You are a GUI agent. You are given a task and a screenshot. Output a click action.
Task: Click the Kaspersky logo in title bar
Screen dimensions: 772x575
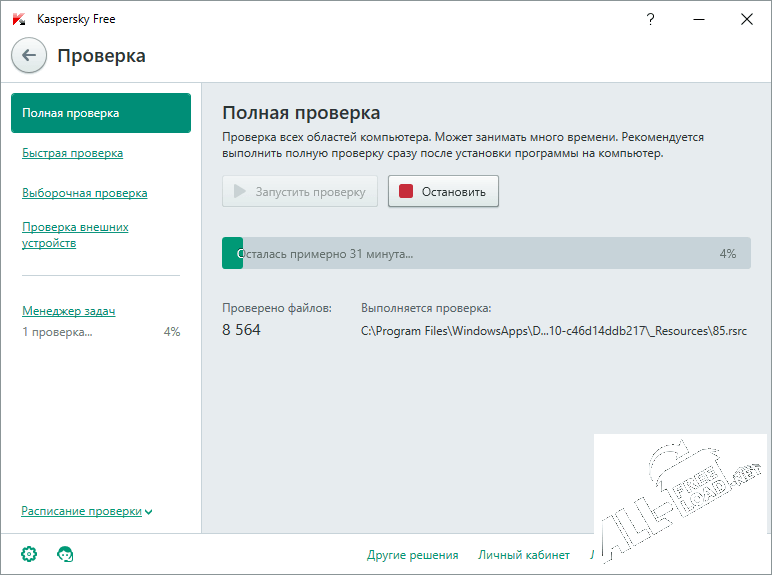(x=18, y=19)
